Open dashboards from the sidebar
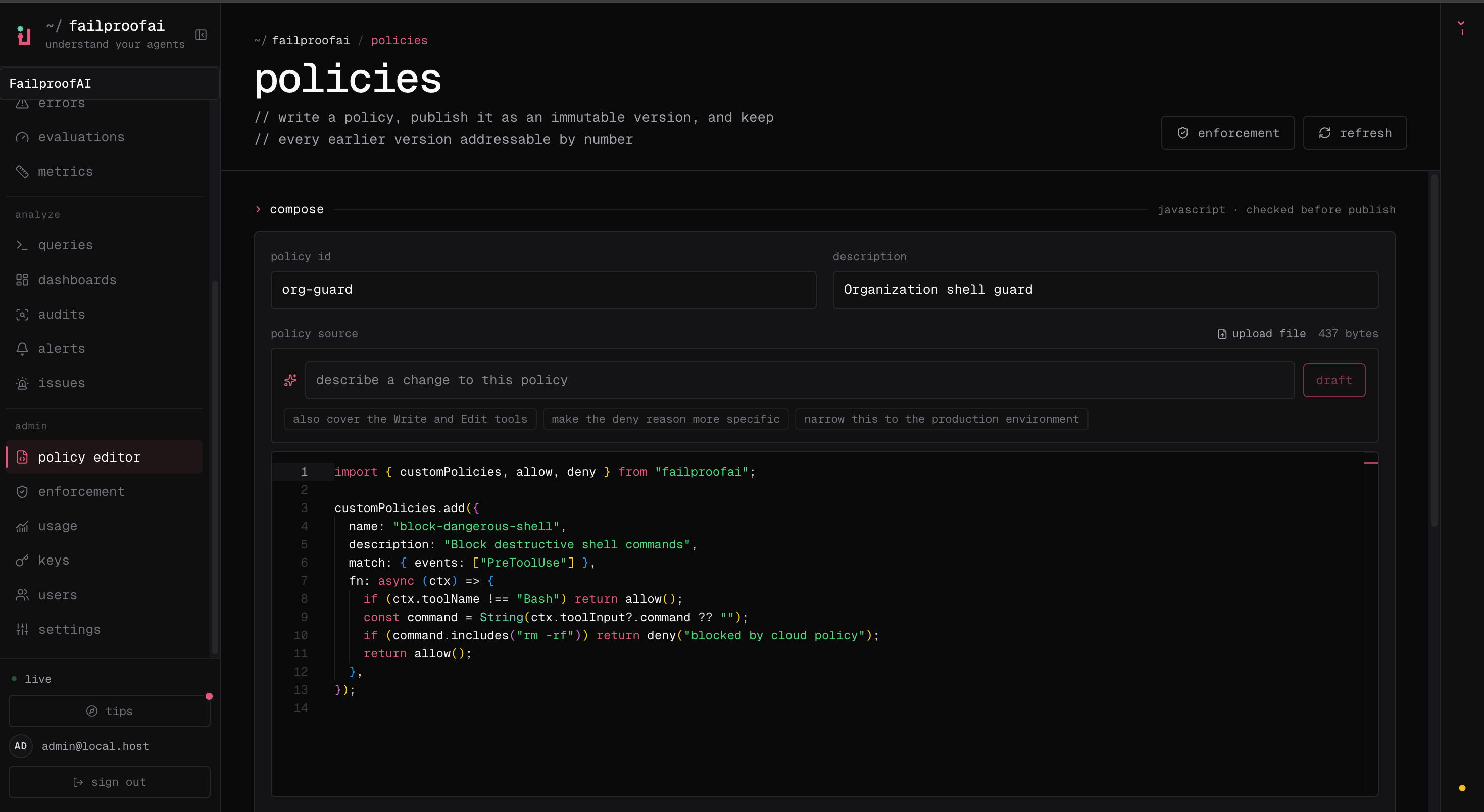The image size is (1484, 812). (104, 280)
